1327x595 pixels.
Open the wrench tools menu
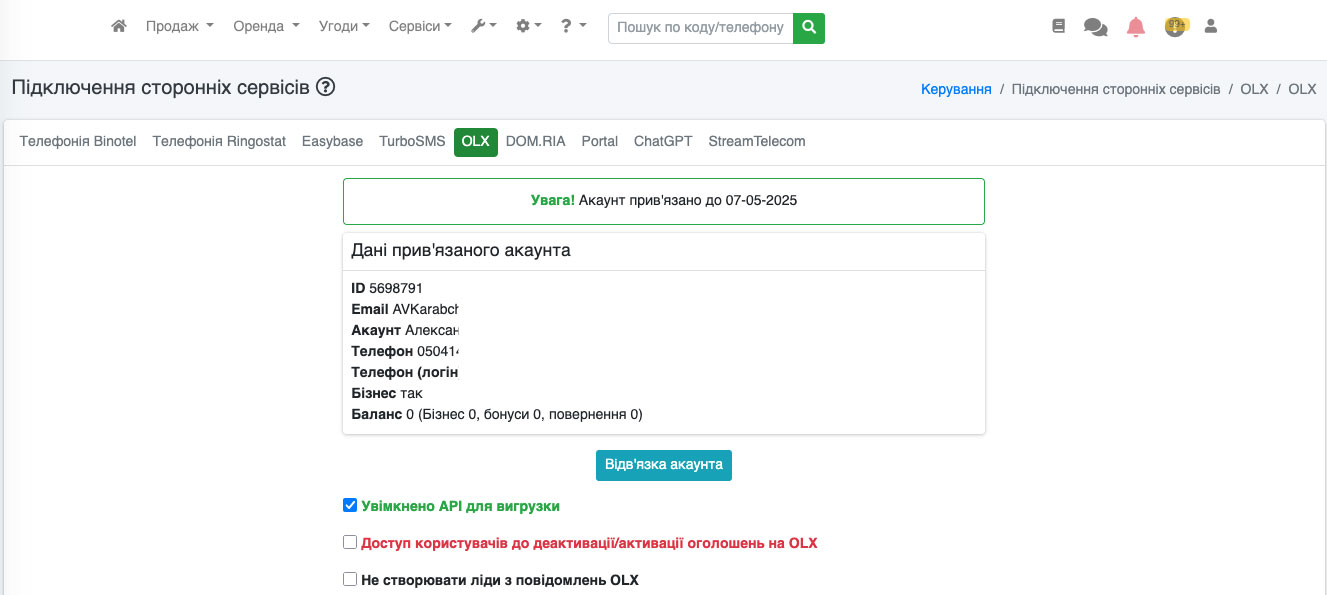tap(484, 27)
